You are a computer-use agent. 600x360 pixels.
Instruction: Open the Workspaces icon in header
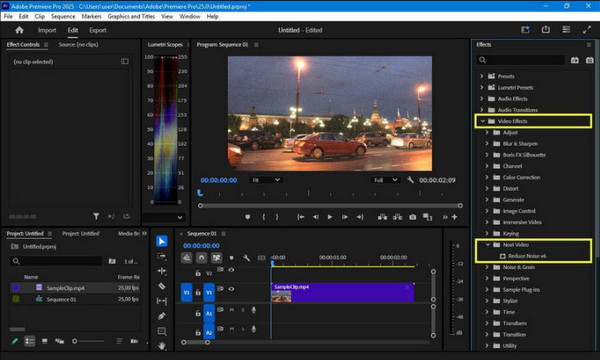566,30
